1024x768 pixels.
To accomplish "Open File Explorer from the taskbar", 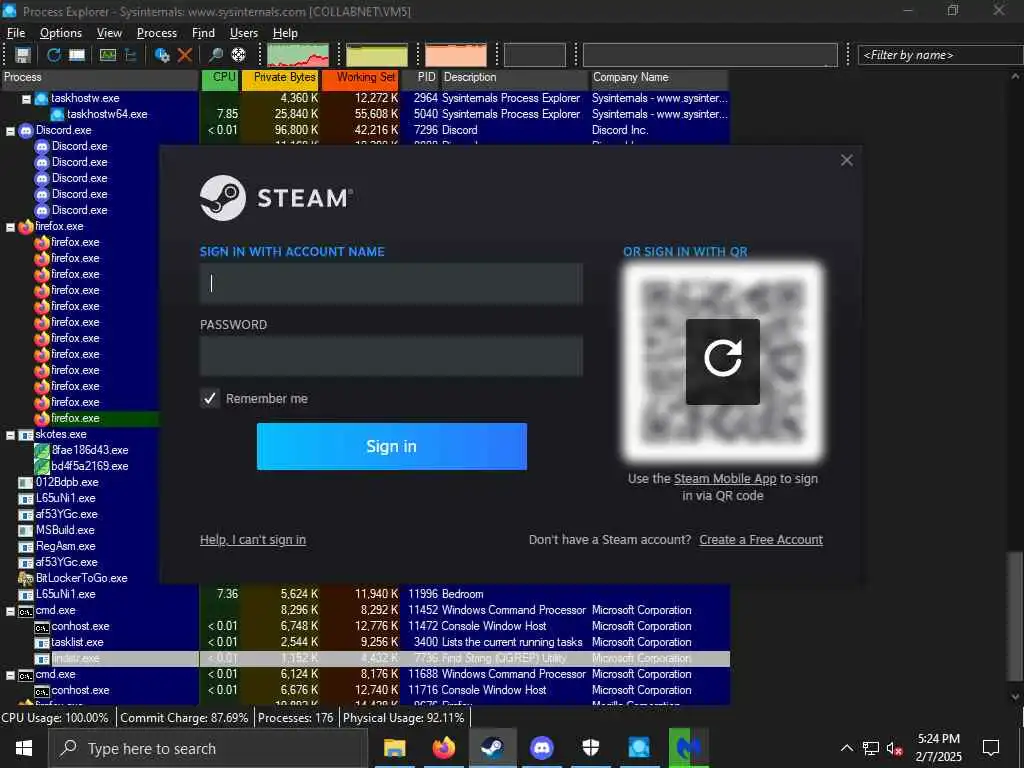I will tap(394, 748).
